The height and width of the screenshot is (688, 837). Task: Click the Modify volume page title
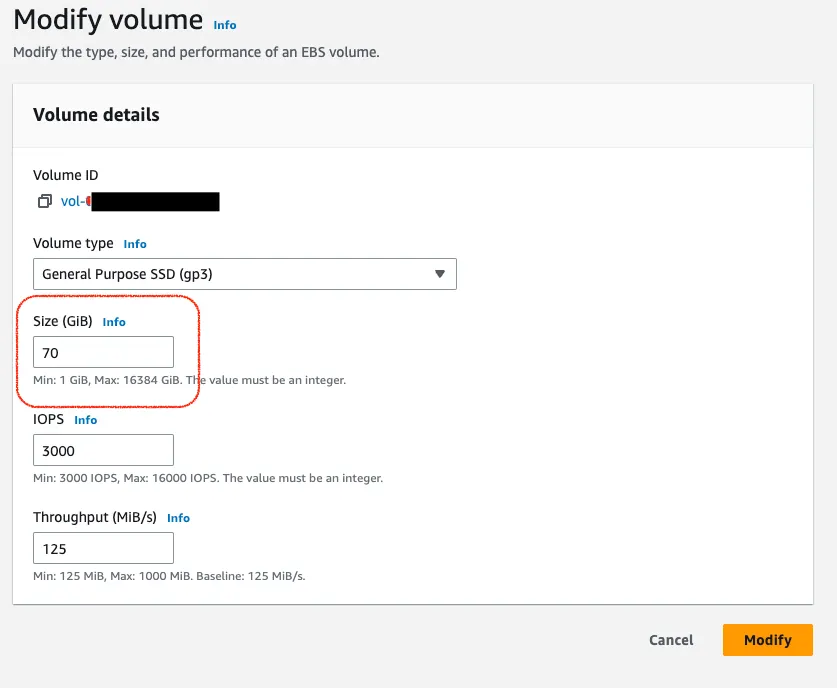(x=108, y=20)
